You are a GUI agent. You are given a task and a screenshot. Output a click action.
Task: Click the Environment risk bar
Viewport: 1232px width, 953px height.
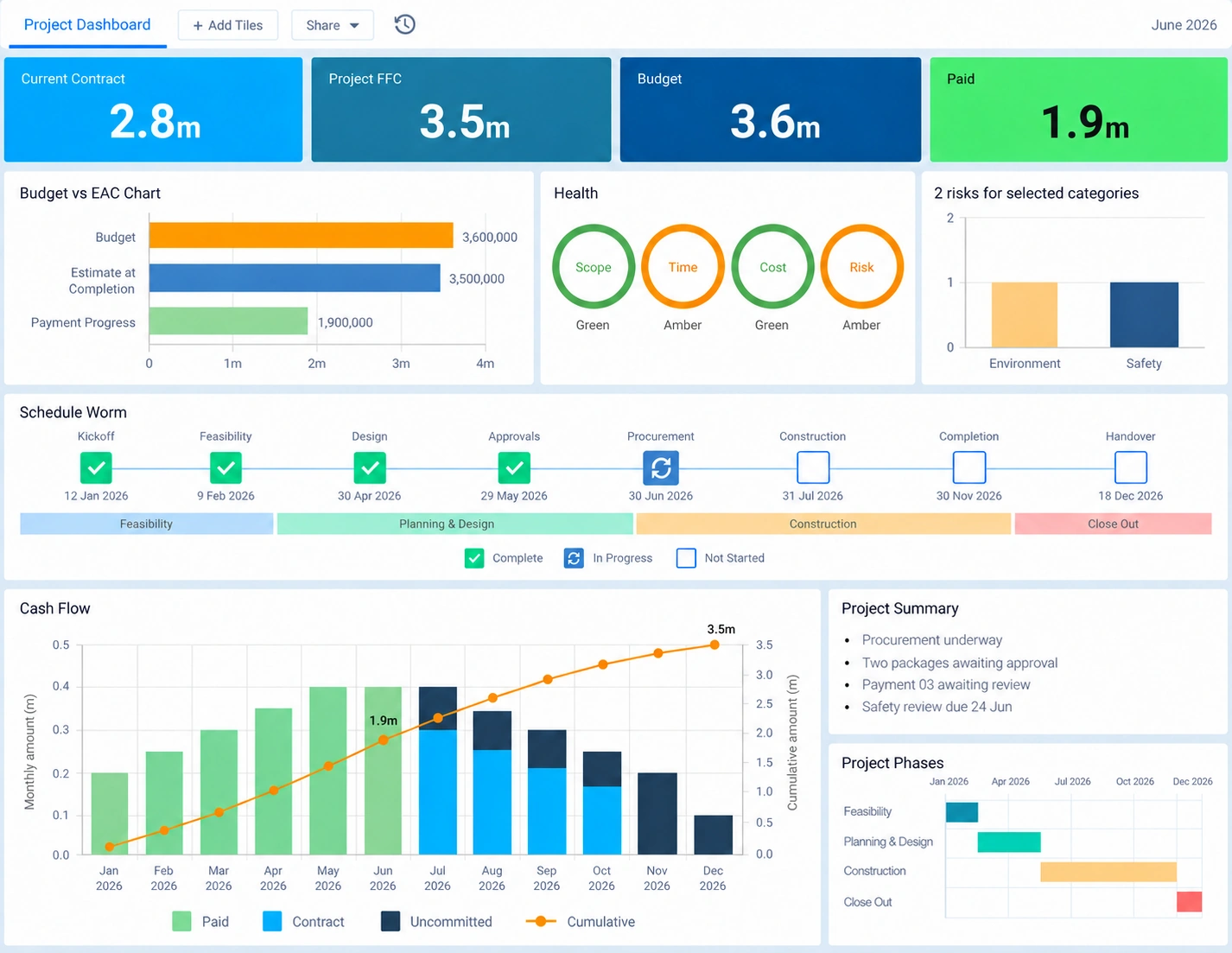[1025, 314]
